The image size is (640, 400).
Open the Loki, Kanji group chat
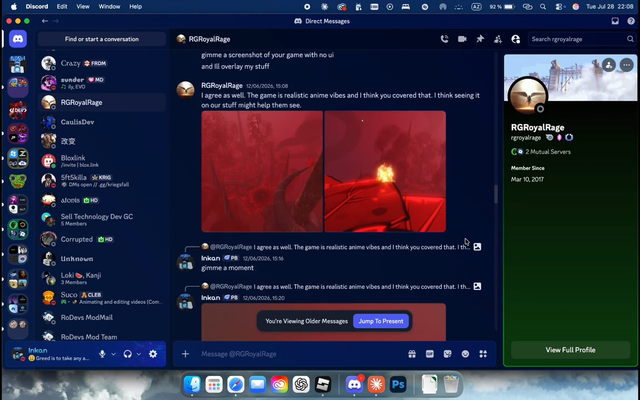pos(102,278)
